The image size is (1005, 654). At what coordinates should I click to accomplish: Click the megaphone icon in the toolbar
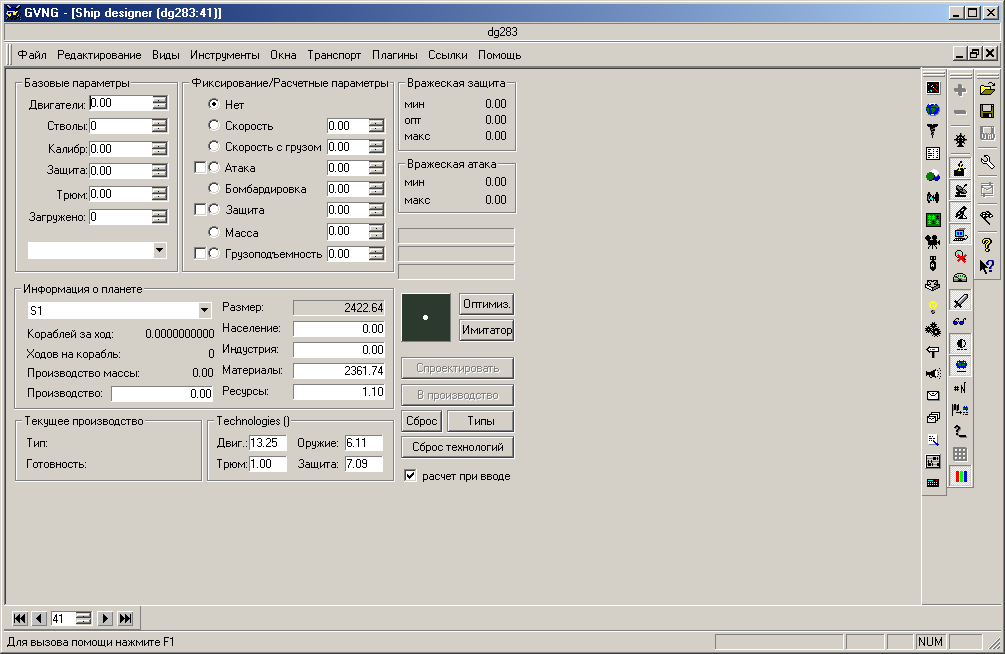tap(933, 373)
